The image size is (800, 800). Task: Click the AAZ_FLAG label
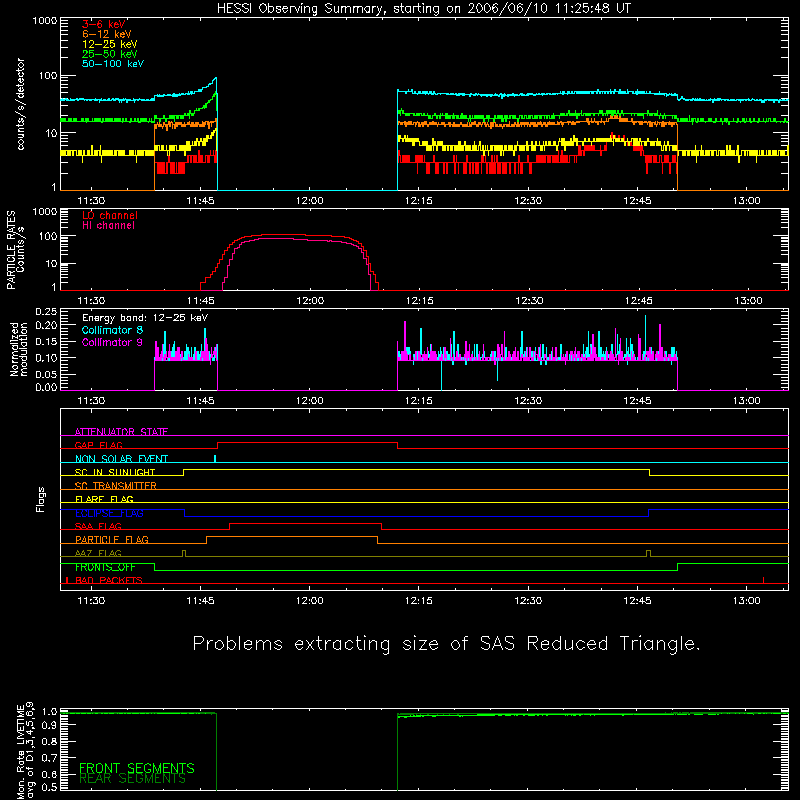pyautogui.click(x=98, y=553)
